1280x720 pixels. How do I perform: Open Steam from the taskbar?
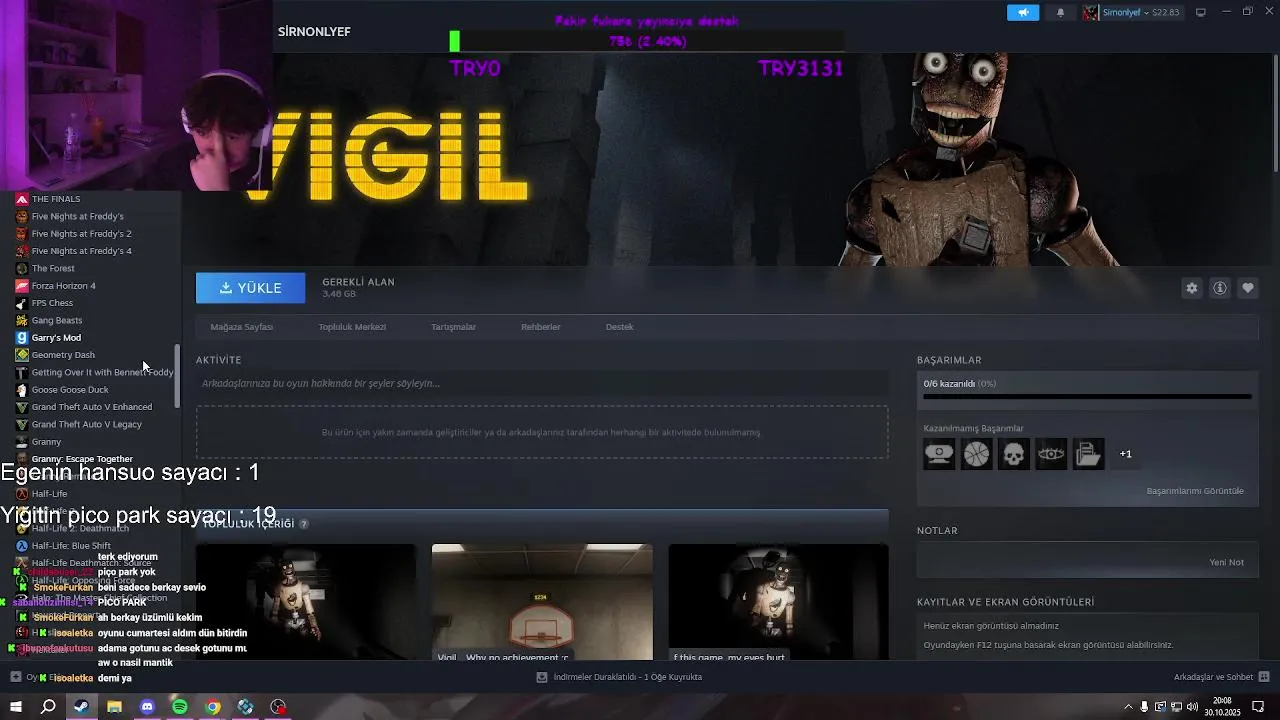81,707
